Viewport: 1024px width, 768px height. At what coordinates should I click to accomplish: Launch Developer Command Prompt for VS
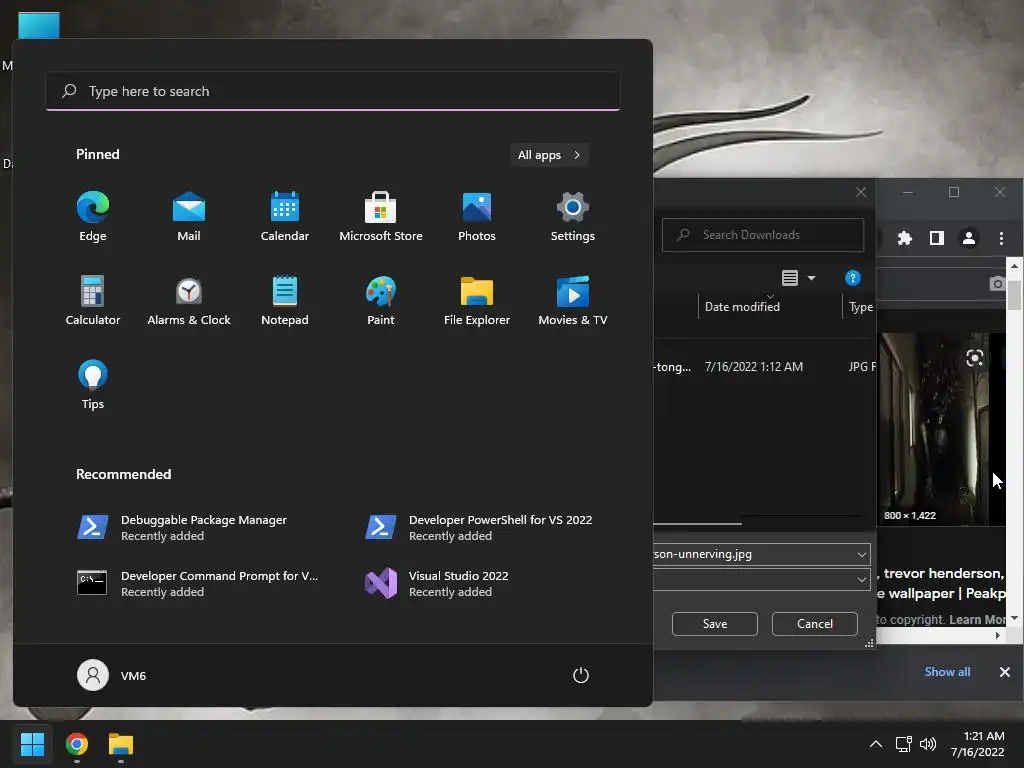click(196, 583)
